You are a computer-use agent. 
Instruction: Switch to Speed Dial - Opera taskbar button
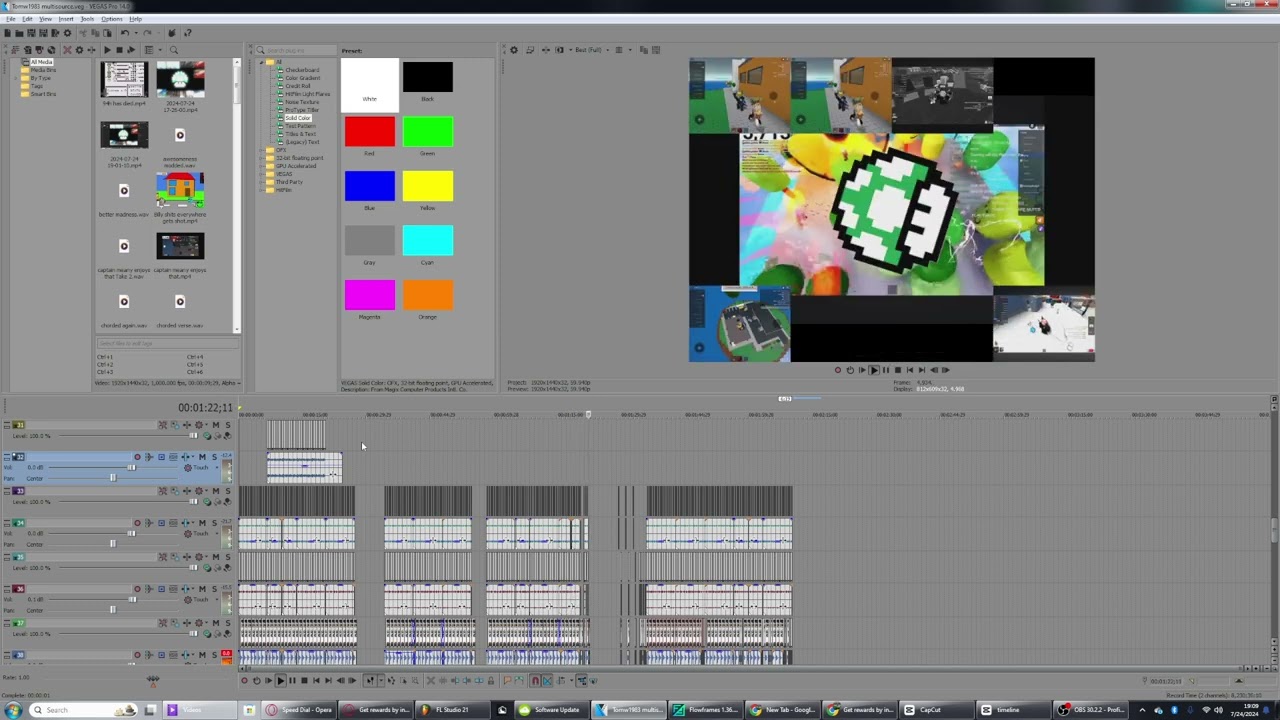pos(299,710)
